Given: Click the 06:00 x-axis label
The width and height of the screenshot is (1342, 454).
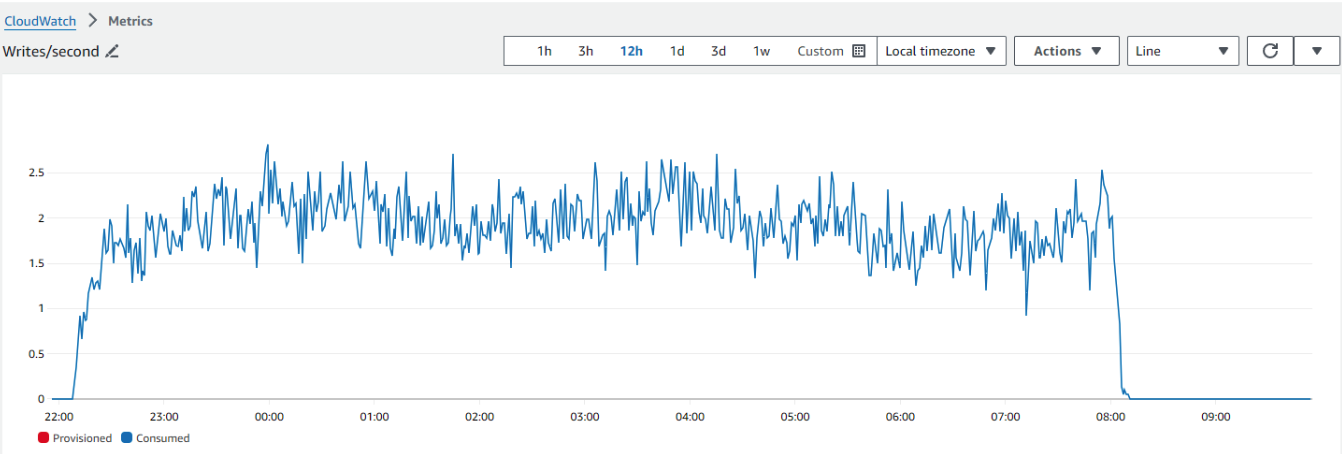Looking at the screenshot, I should pyautogui.click(x=900, y=416).
